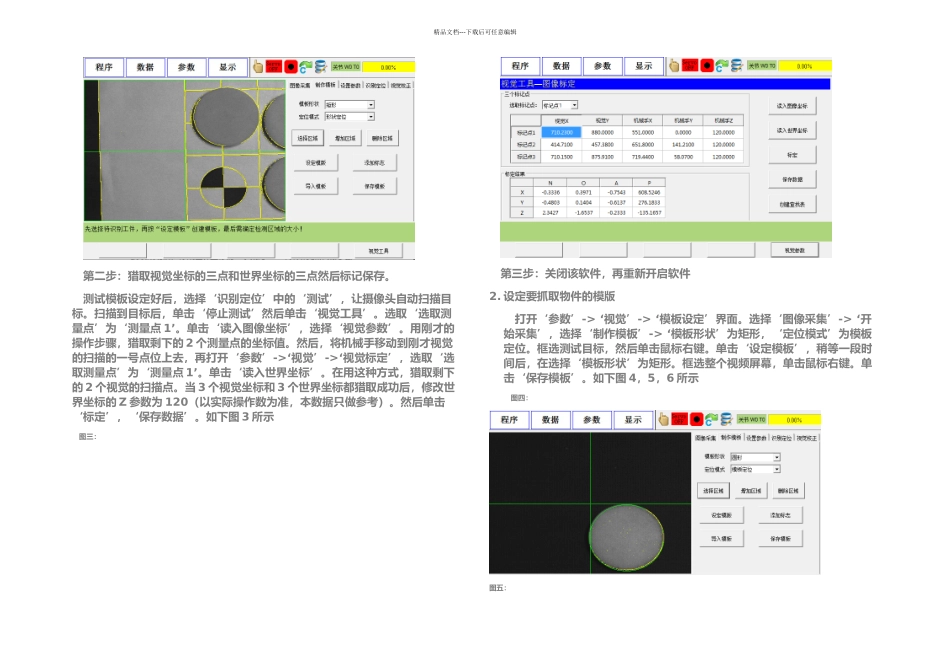Screen dimensions: 950x672
Task: Click 选择区域 button in checkerboard-target screenshot
Action: (x=308, y=138)
